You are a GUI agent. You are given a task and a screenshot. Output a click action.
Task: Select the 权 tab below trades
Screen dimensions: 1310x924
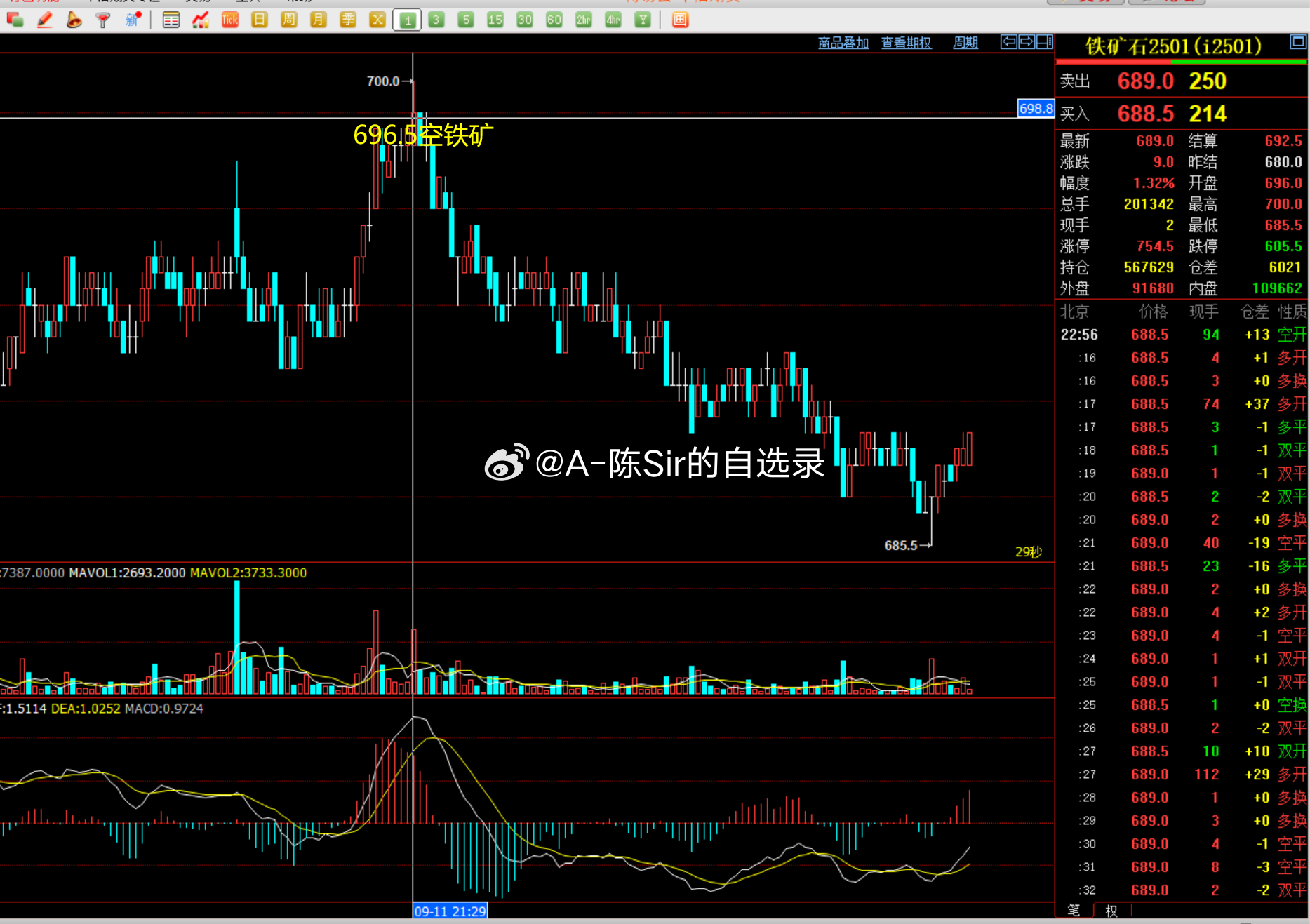point(1111,911)
